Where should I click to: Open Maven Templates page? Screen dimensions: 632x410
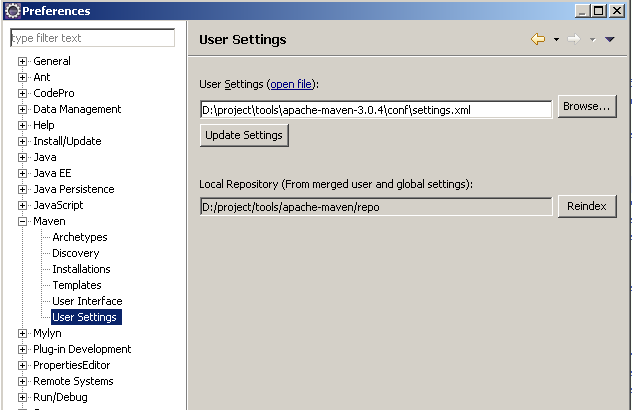(x=77, y=285)
